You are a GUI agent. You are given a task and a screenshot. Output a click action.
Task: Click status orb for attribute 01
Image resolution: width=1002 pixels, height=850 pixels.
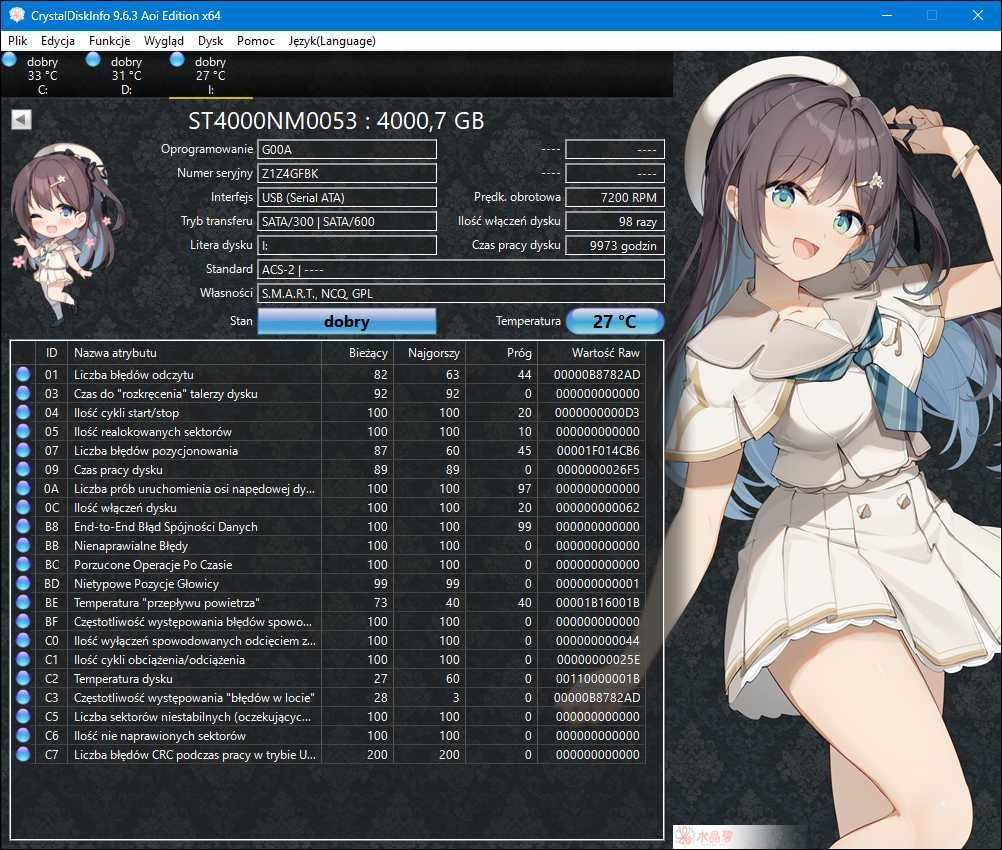click(x=23, y=375)
